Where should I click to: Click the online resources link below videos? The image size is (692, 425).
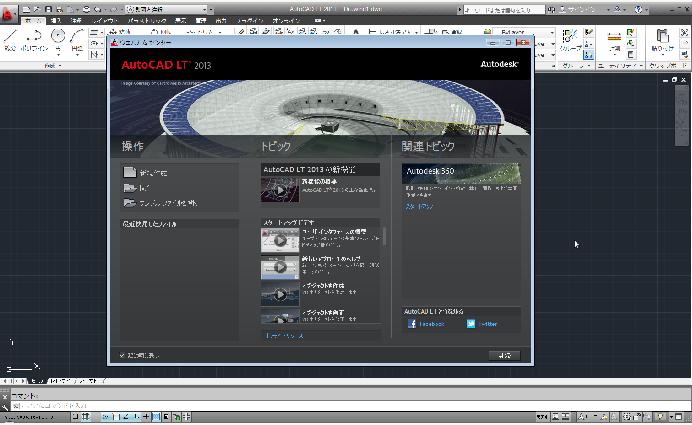click(x=284, y=336)
